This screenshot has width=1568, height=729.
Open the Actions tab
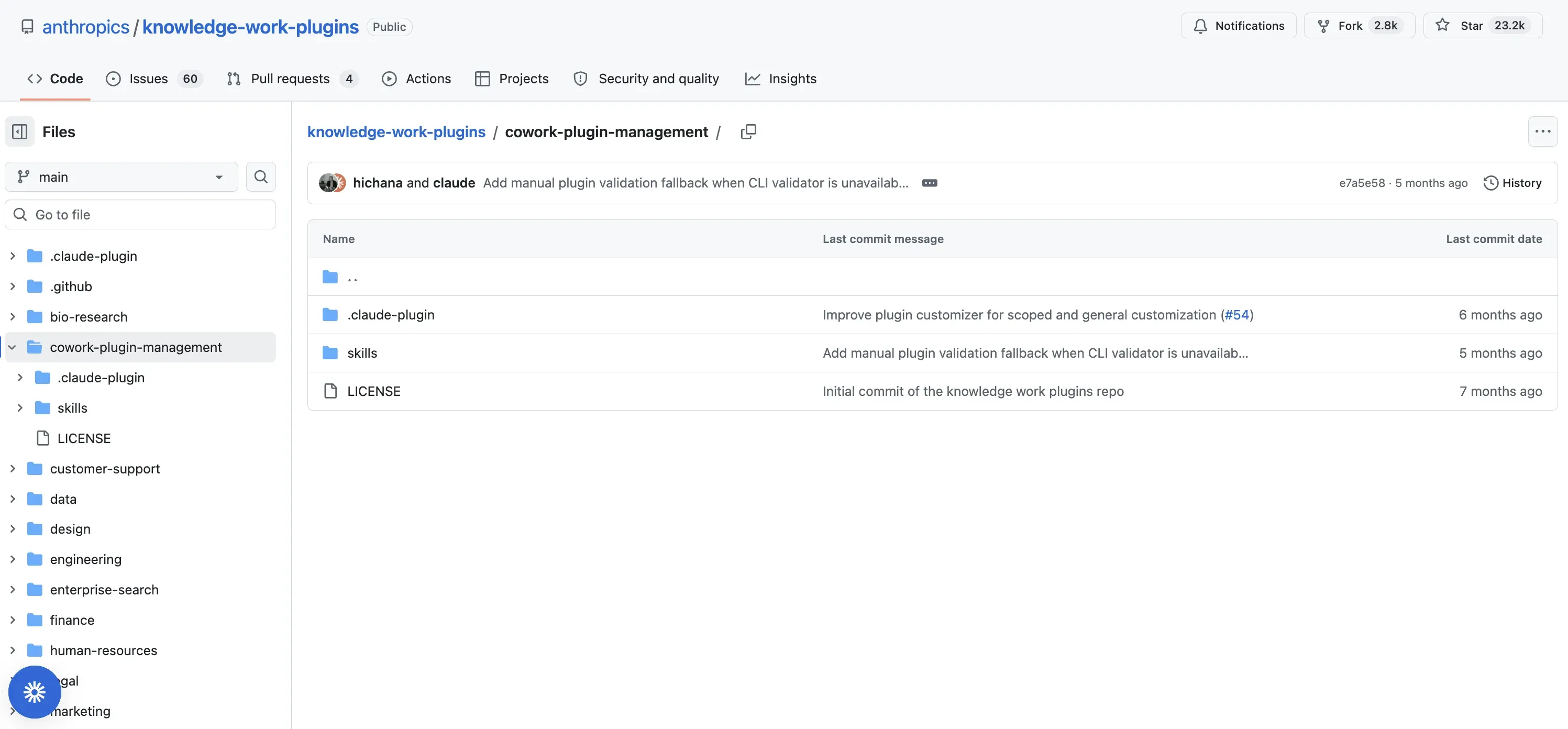(x=416, y=79)
